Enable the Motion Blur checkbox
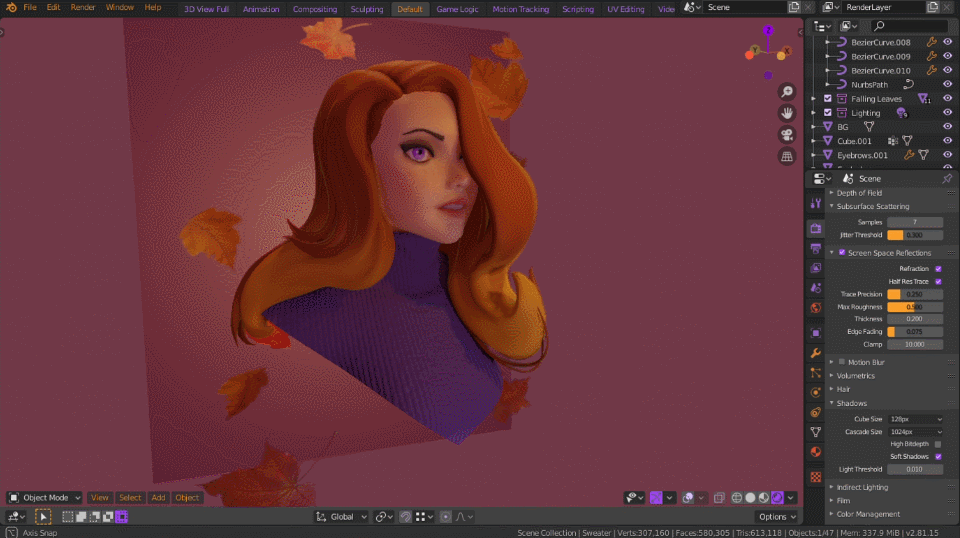Image resolution: width=960 pixels, height=538 pixels. (x=842, y=362)
